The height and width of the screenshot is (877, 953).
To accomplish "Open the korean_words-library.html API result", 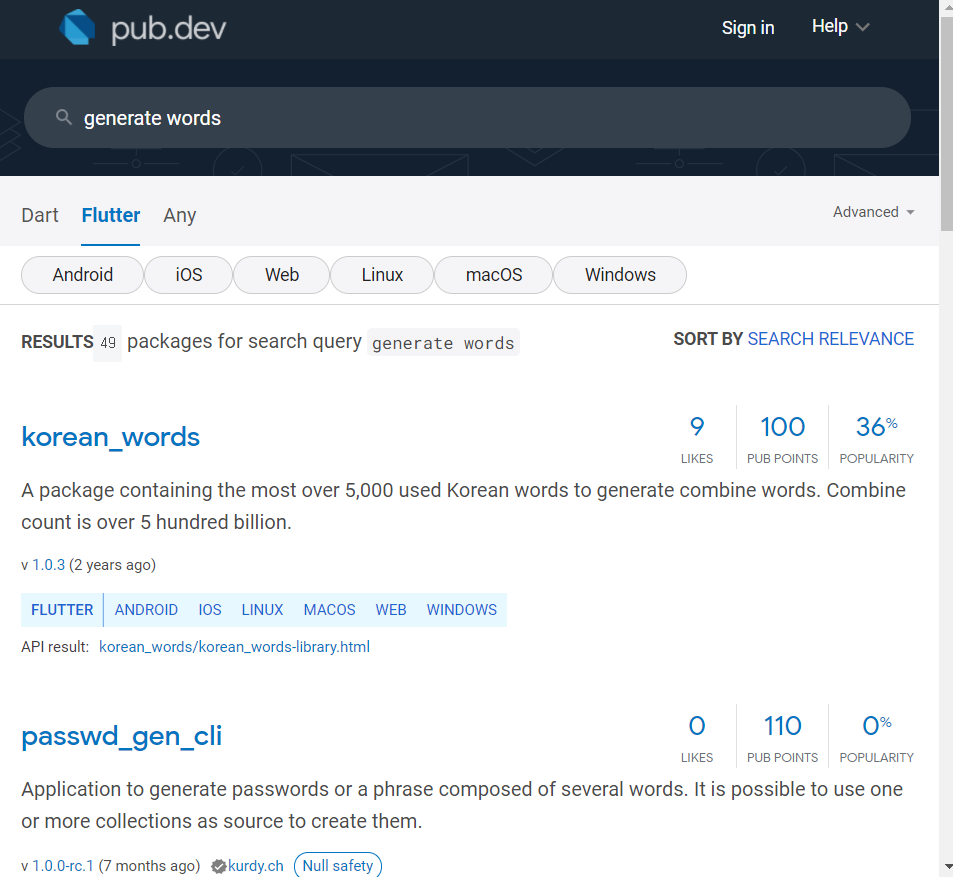I will pyautogui.click(x=234, y=647).
